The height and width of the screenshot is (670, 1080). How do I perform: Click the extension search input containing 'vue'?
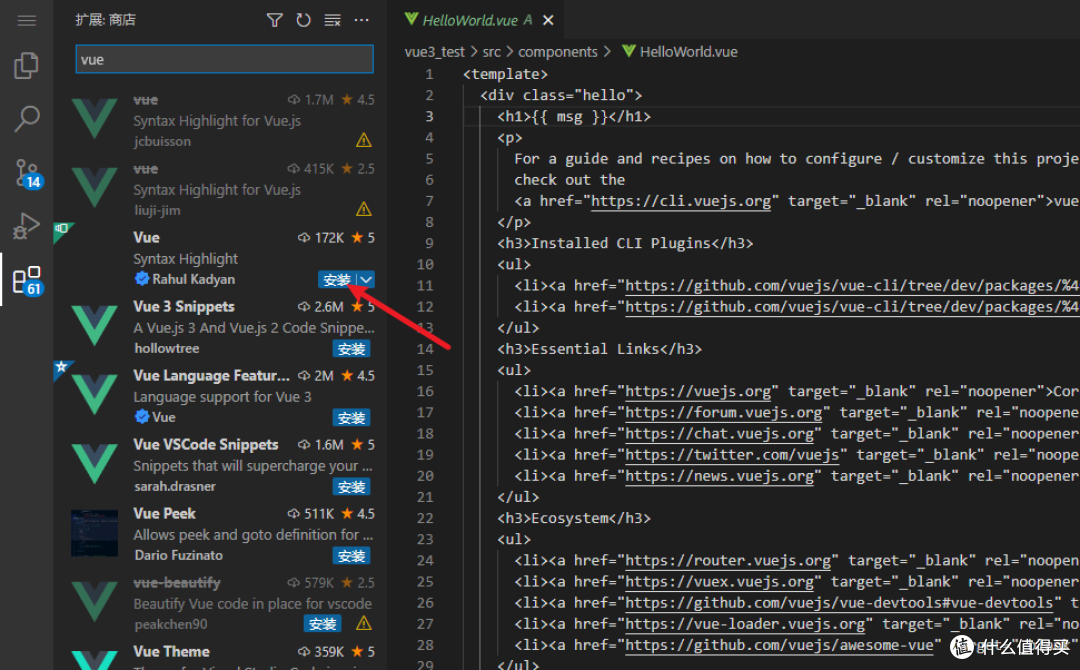[x=223, y=59]
